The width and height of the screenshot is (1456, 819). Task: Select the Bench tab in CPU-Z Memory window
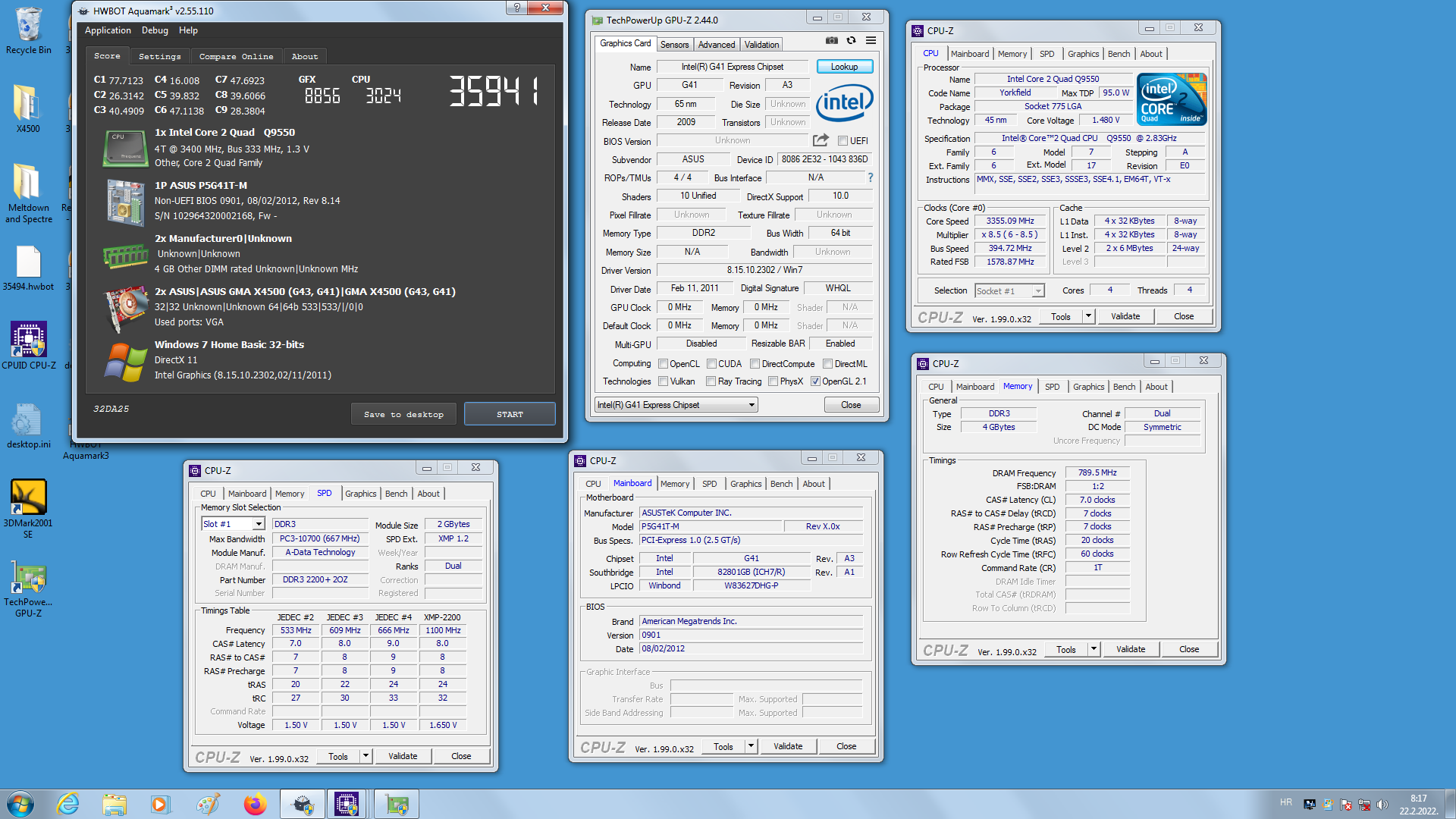pos(1124,387)
